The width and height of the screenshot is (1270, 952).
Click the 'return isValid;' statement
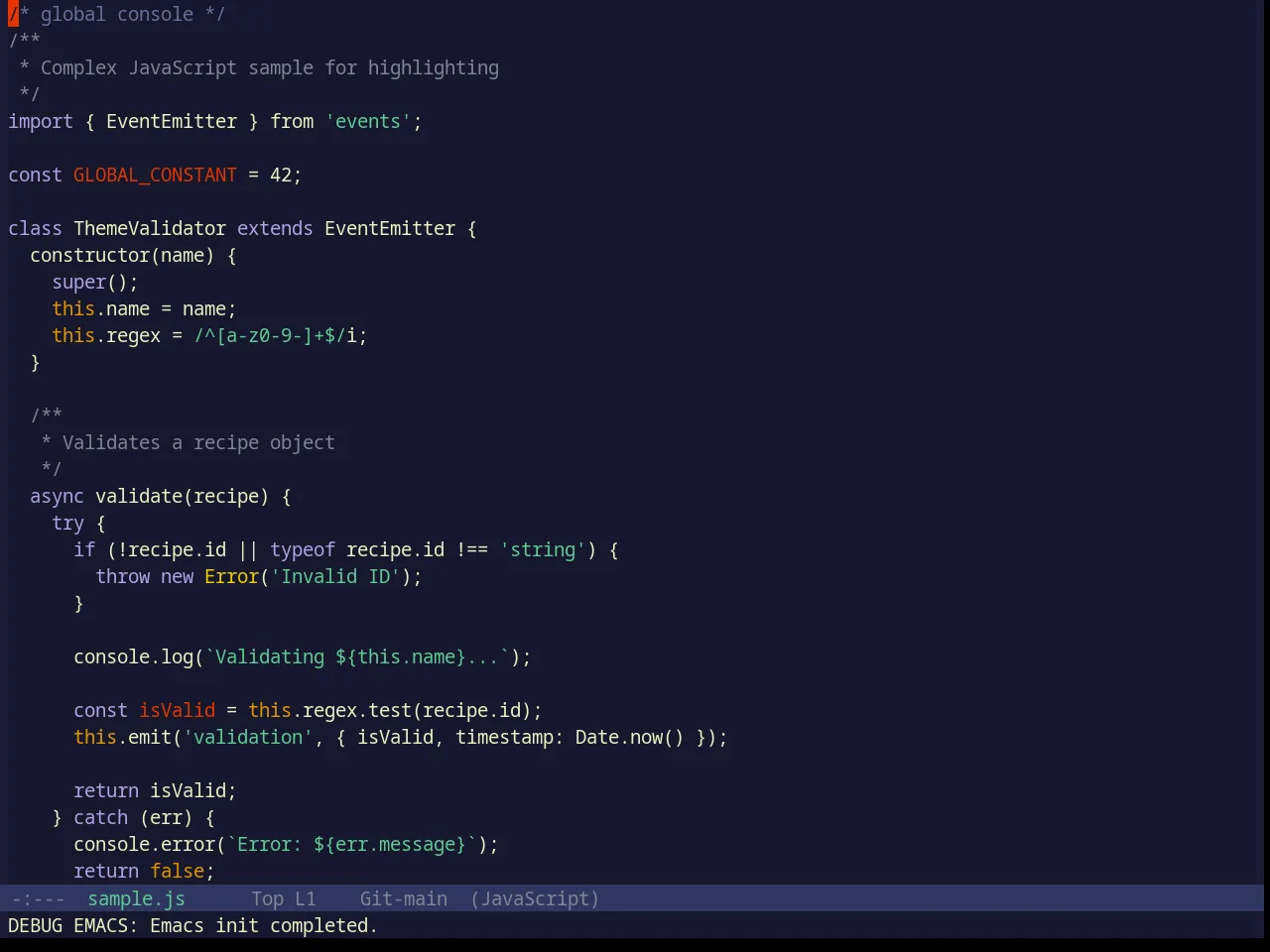pyautogui.click(x=155, y=790)
